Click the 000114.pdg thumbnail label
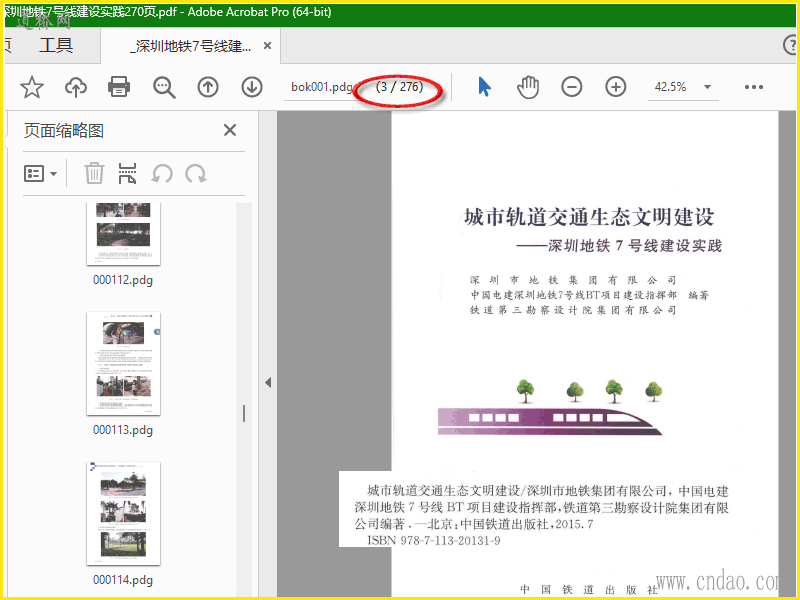The image size is (800, 600). tap(123, 580)
